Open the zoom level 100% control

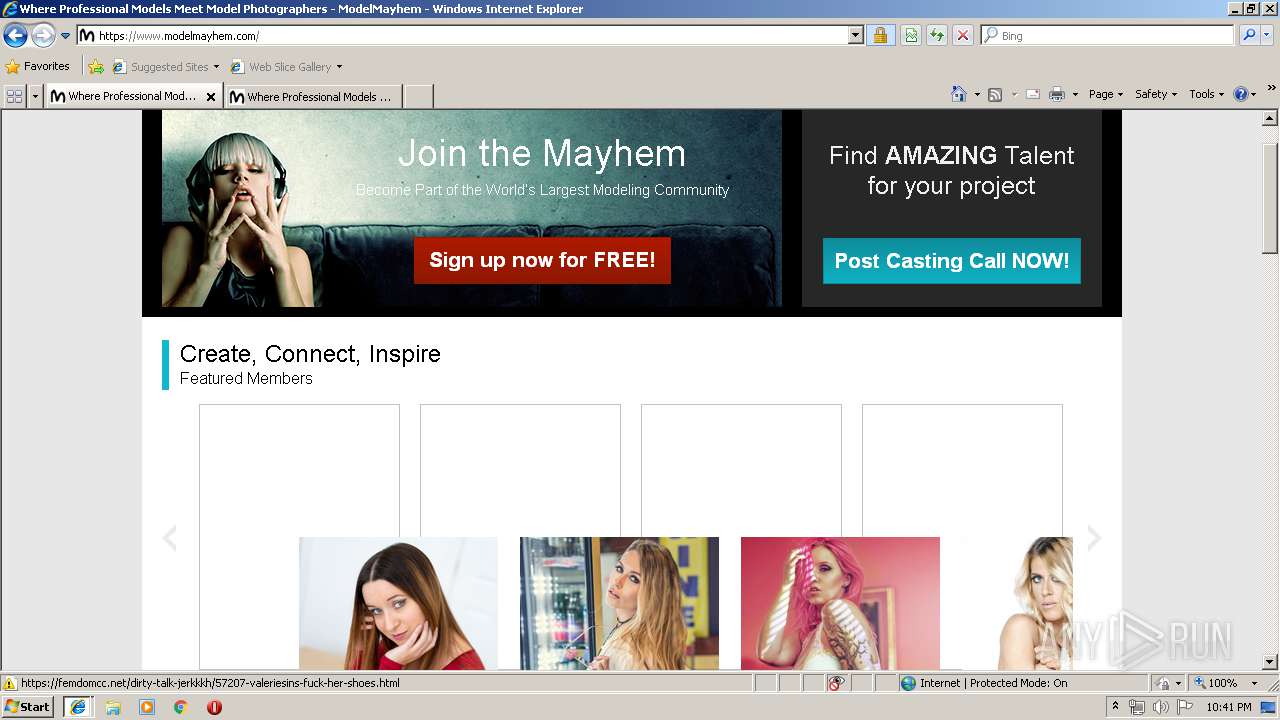1216,683
